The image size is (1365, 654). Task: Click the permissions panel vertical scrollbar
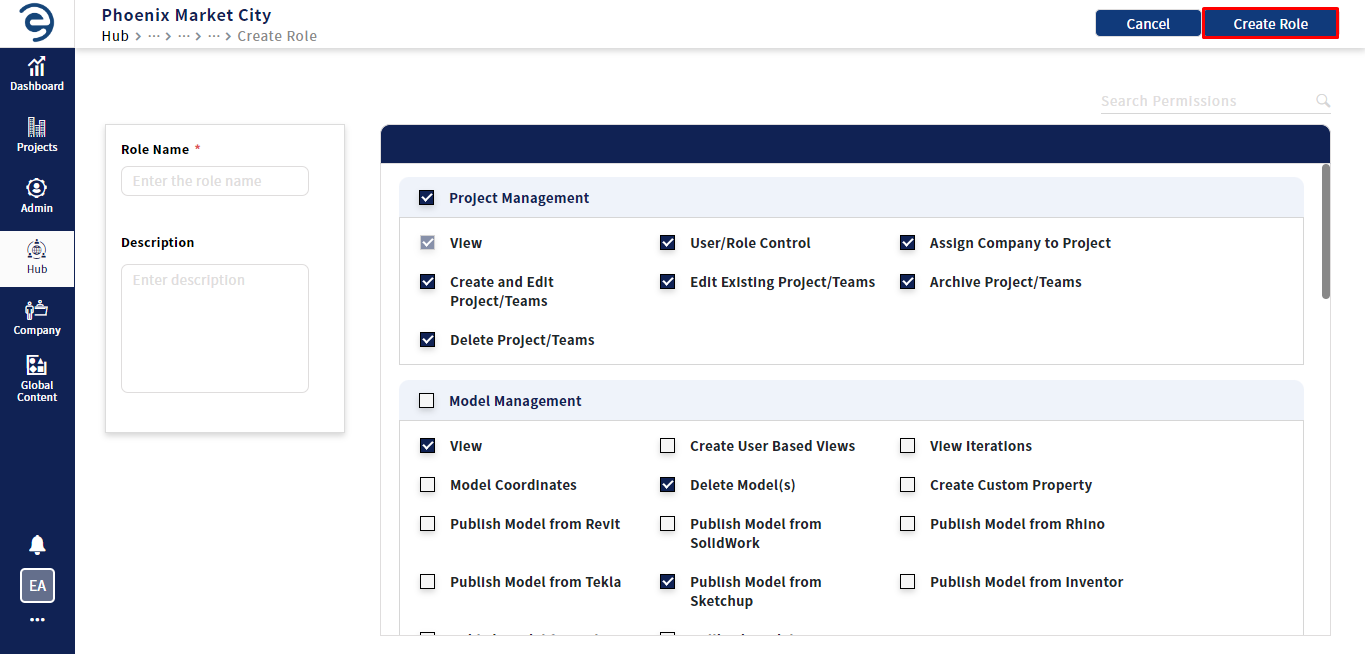[x=1326, y=231]
